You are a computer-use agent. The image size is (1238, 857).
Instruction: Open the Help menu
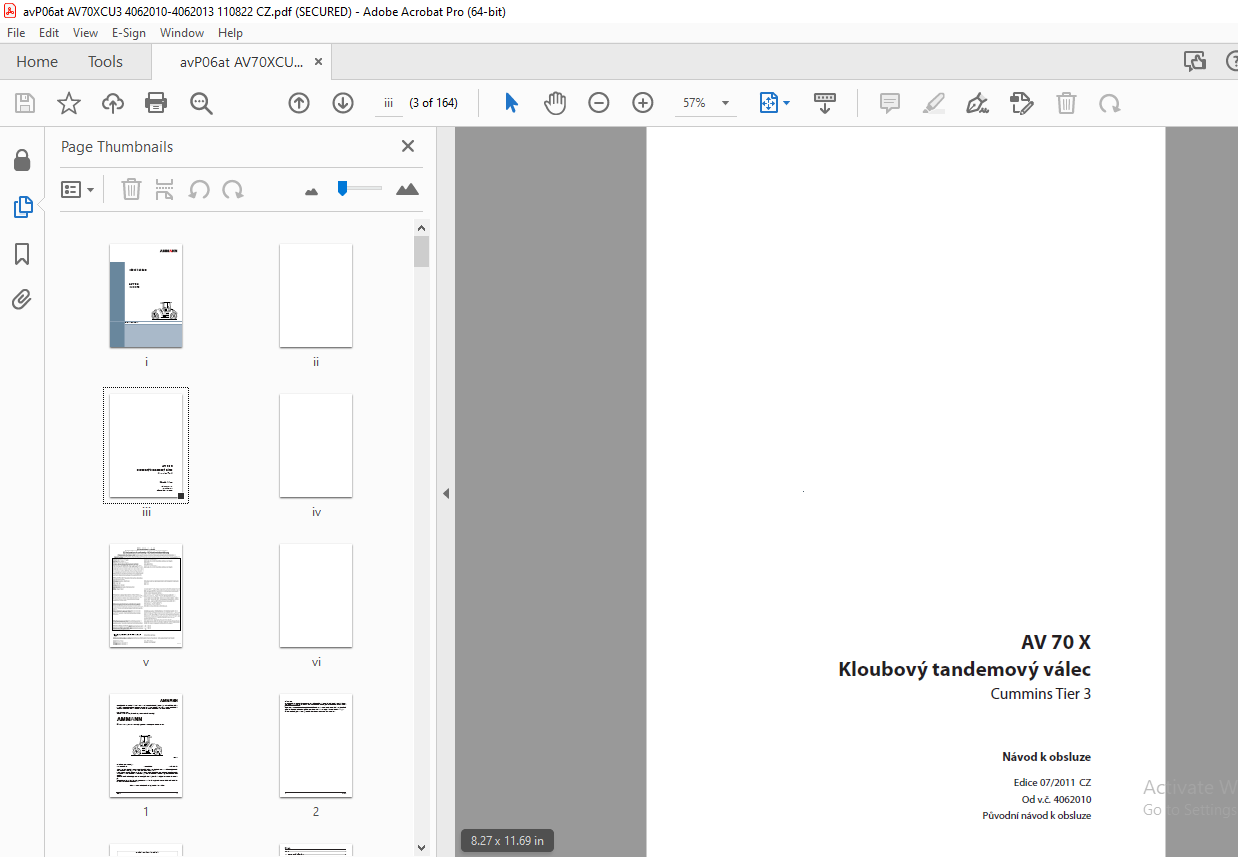pos(230,33)
